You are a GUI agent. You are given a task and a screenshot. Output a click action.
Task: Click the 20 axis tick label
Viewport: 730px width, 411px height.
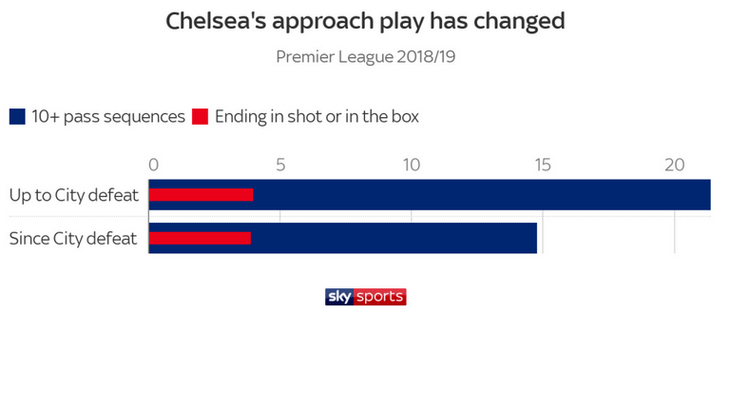(674, 164)
